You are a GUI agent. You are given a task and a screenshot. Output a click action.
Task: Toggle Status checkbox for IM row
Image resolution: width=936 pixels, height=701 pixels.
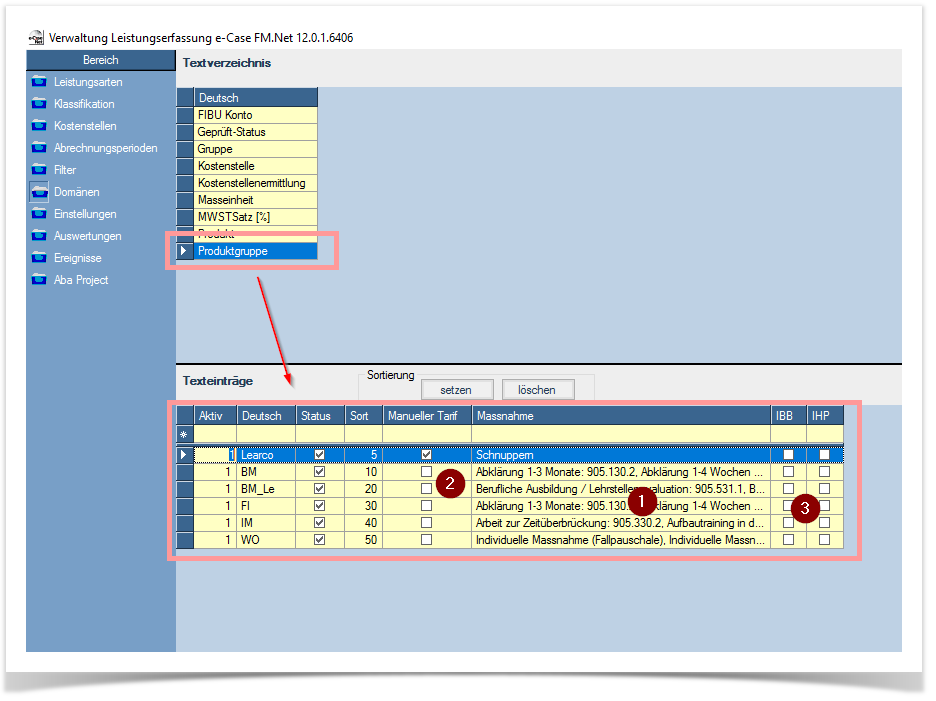320,522
